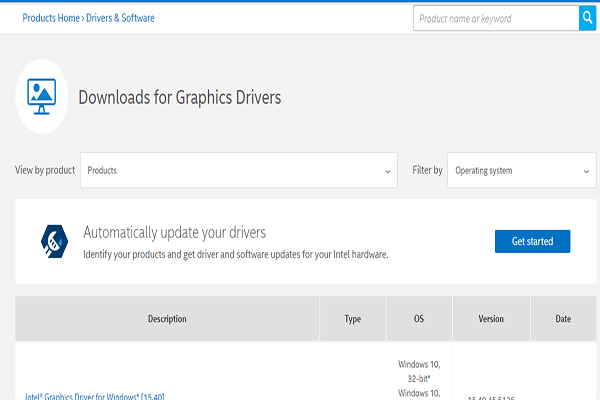Open Intel Graphics Driver for Windows [15.40] link
The height and width of the screenshot is (400, 600).
(95, 396)
